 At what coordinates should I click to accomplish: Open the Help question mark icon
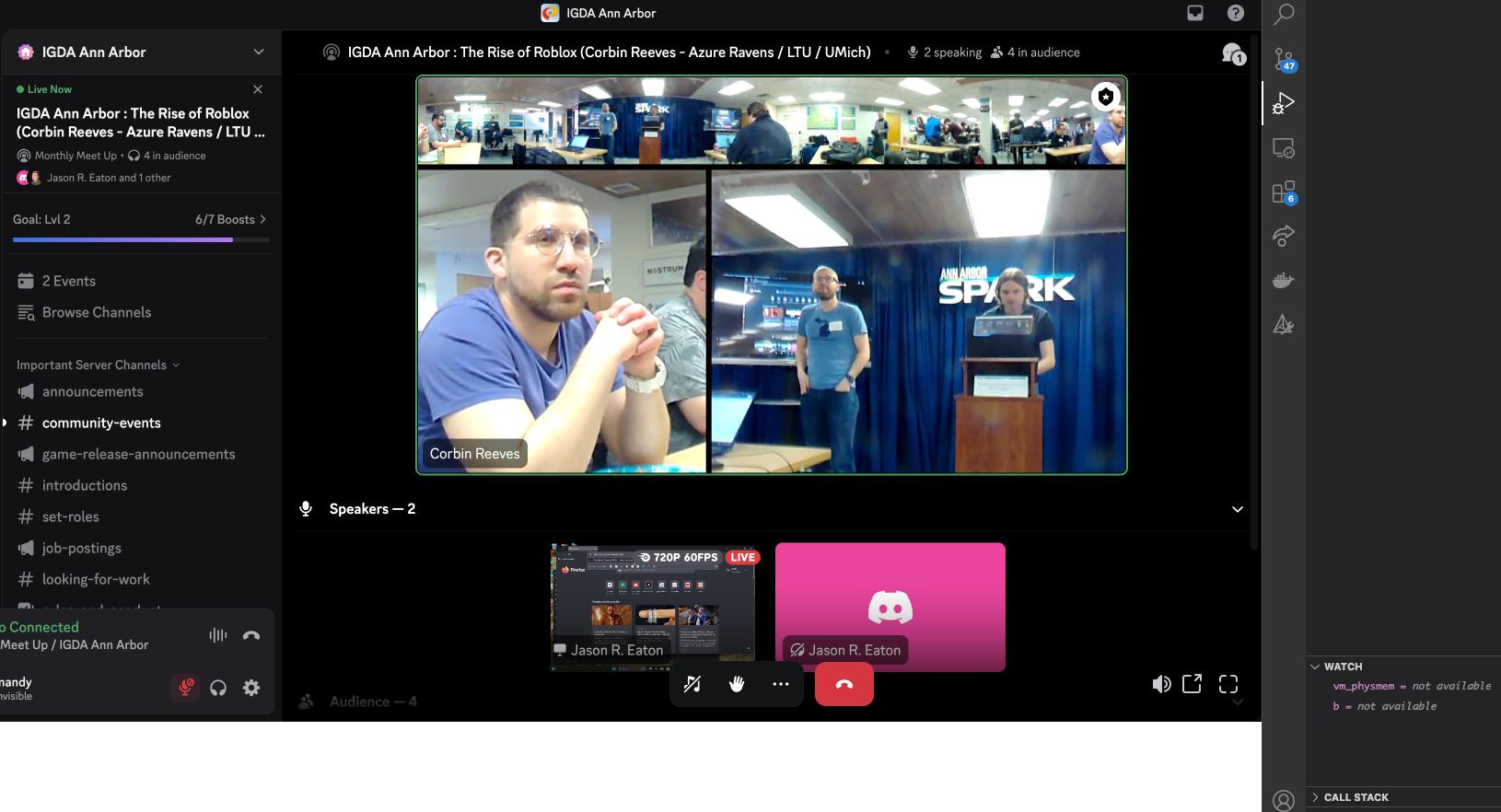[1236, 13]
